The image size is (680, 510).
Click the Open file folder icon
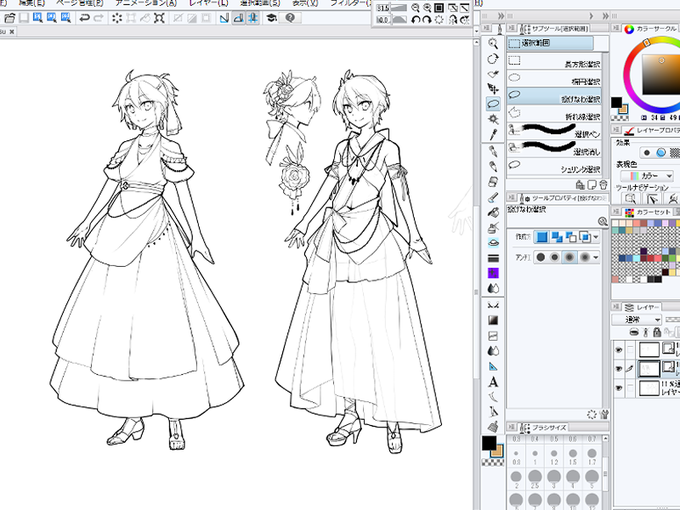pyautogui.click(x=10, y=18)
